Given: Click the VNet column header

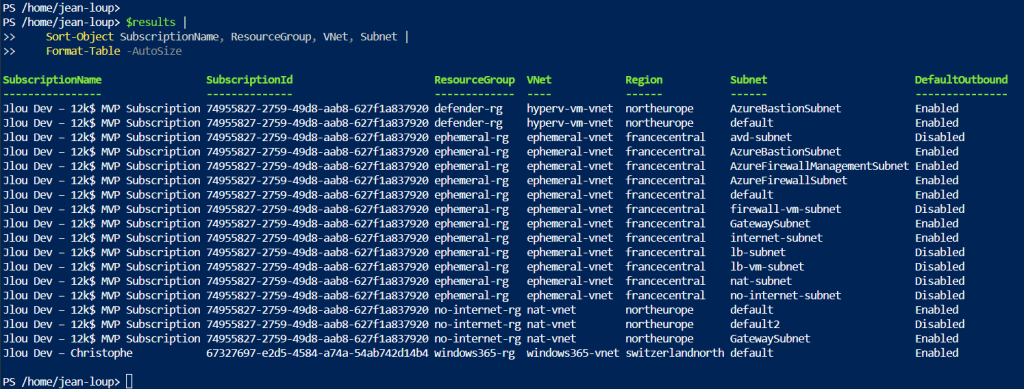Looking at the screenshot, I should pyautogui.click(x=539, y=80).
